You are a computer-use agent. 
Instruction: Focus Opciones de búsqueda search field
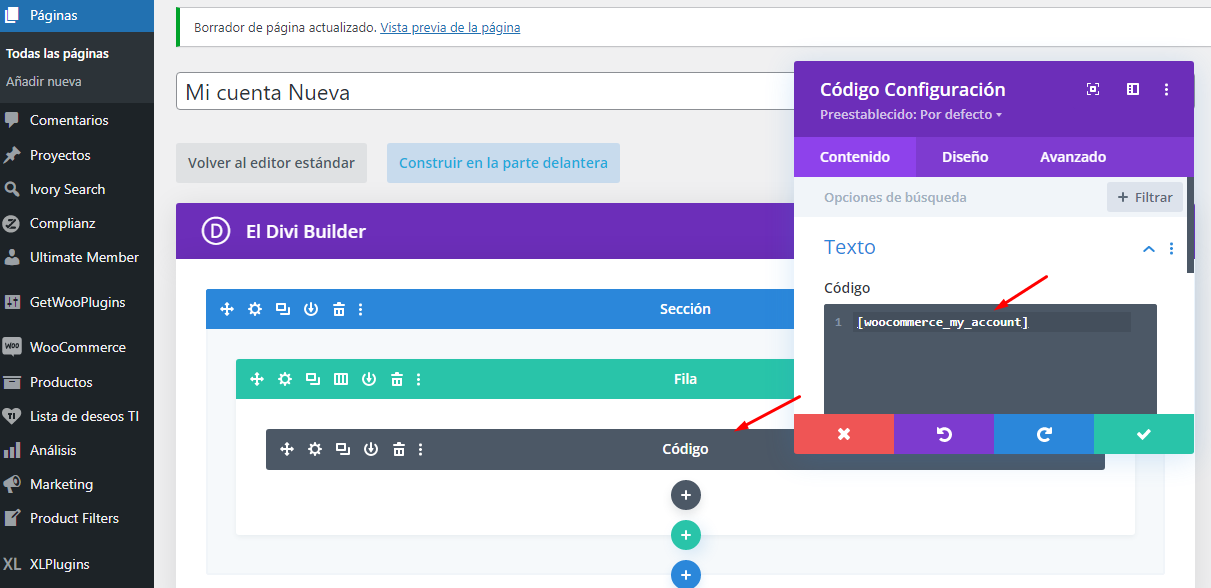(x=950, y=197)
